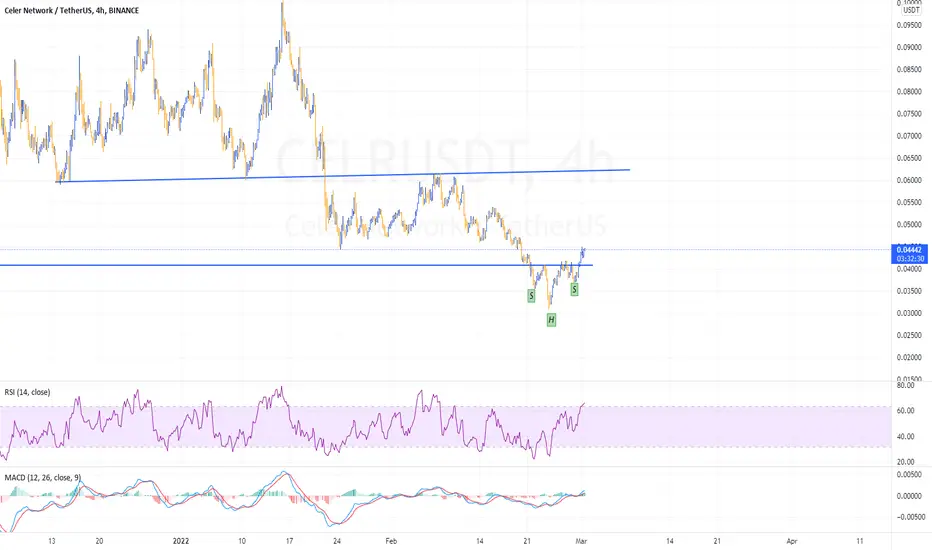This screenshot has width=932, height=550.
Task: Click the 2022 label on the time axis
Action: point(181,541)
